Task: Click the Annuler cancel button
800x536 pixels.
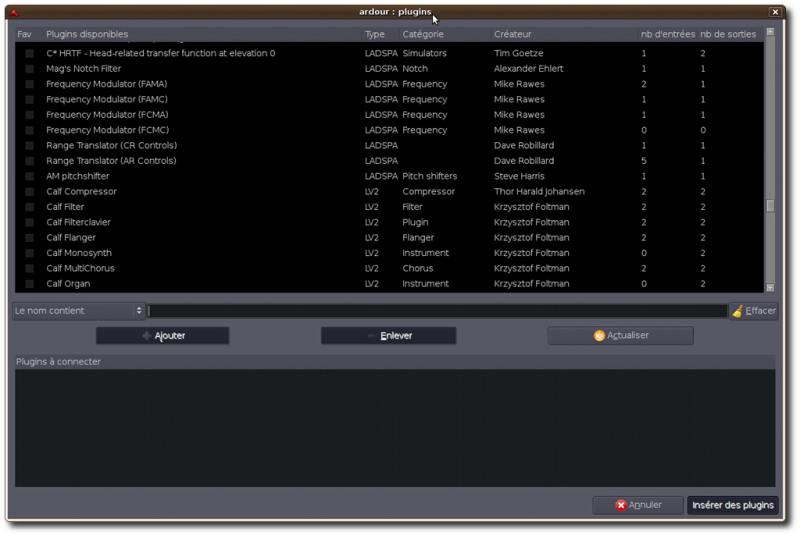Action: [638, 505]
